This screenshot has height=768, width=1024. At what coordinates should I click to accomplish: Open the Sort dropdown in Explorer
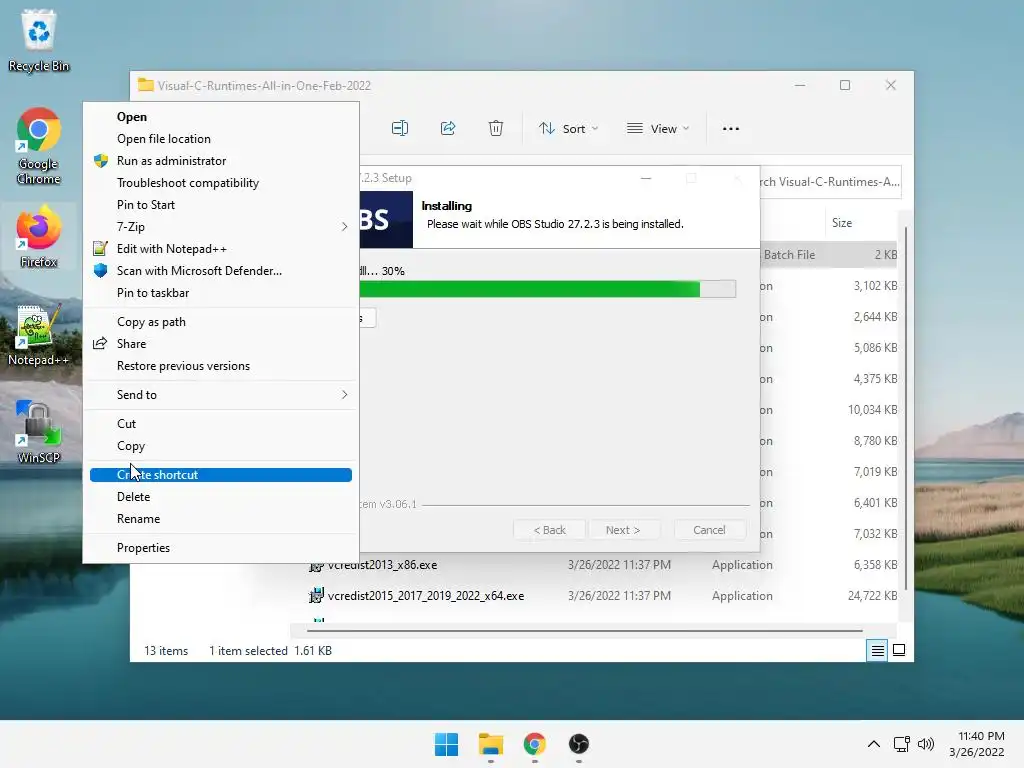[568, 129]
